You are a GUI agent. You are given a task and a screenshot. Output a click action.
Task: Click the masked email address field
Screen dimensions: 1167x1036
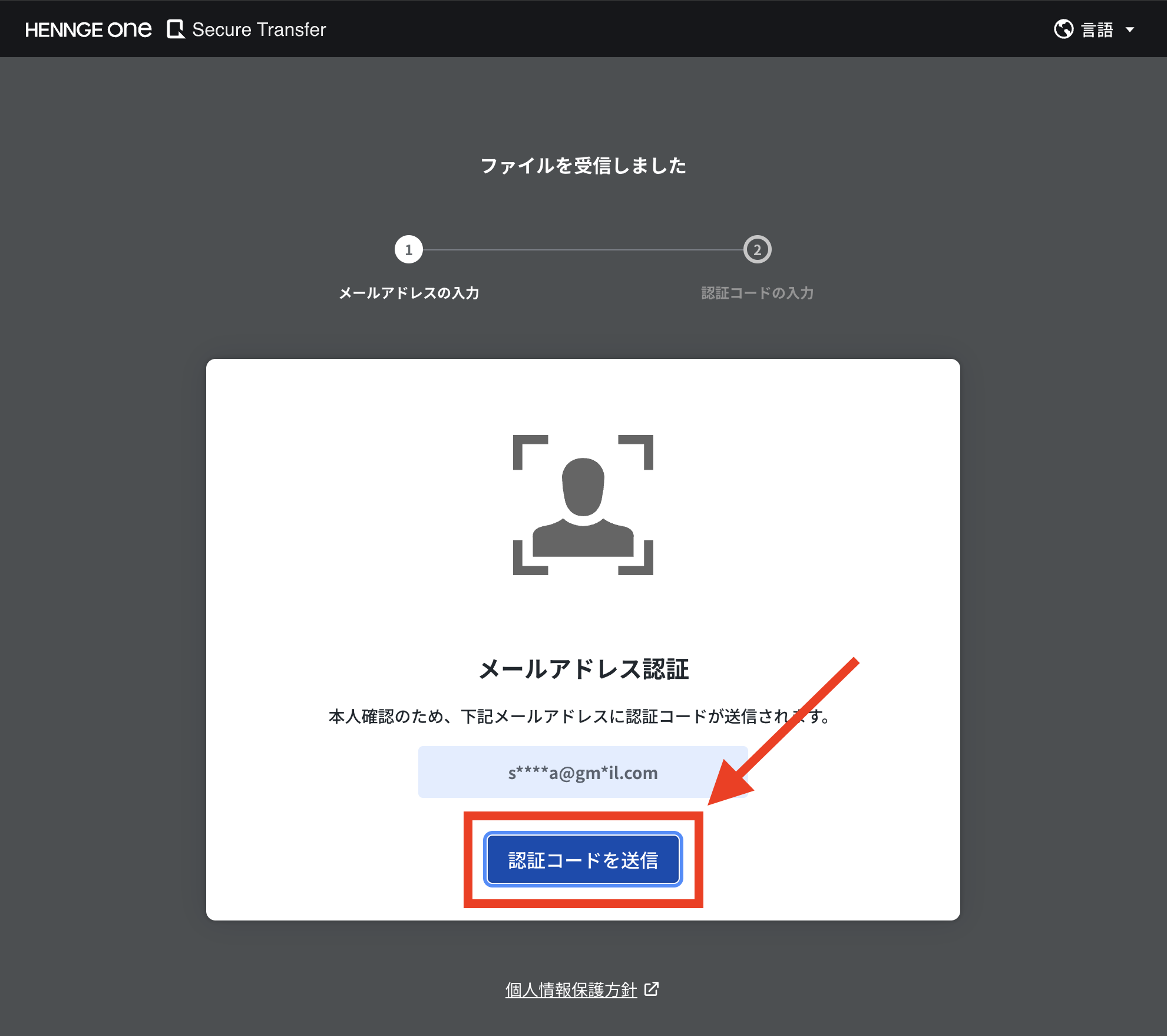[583, 772]
